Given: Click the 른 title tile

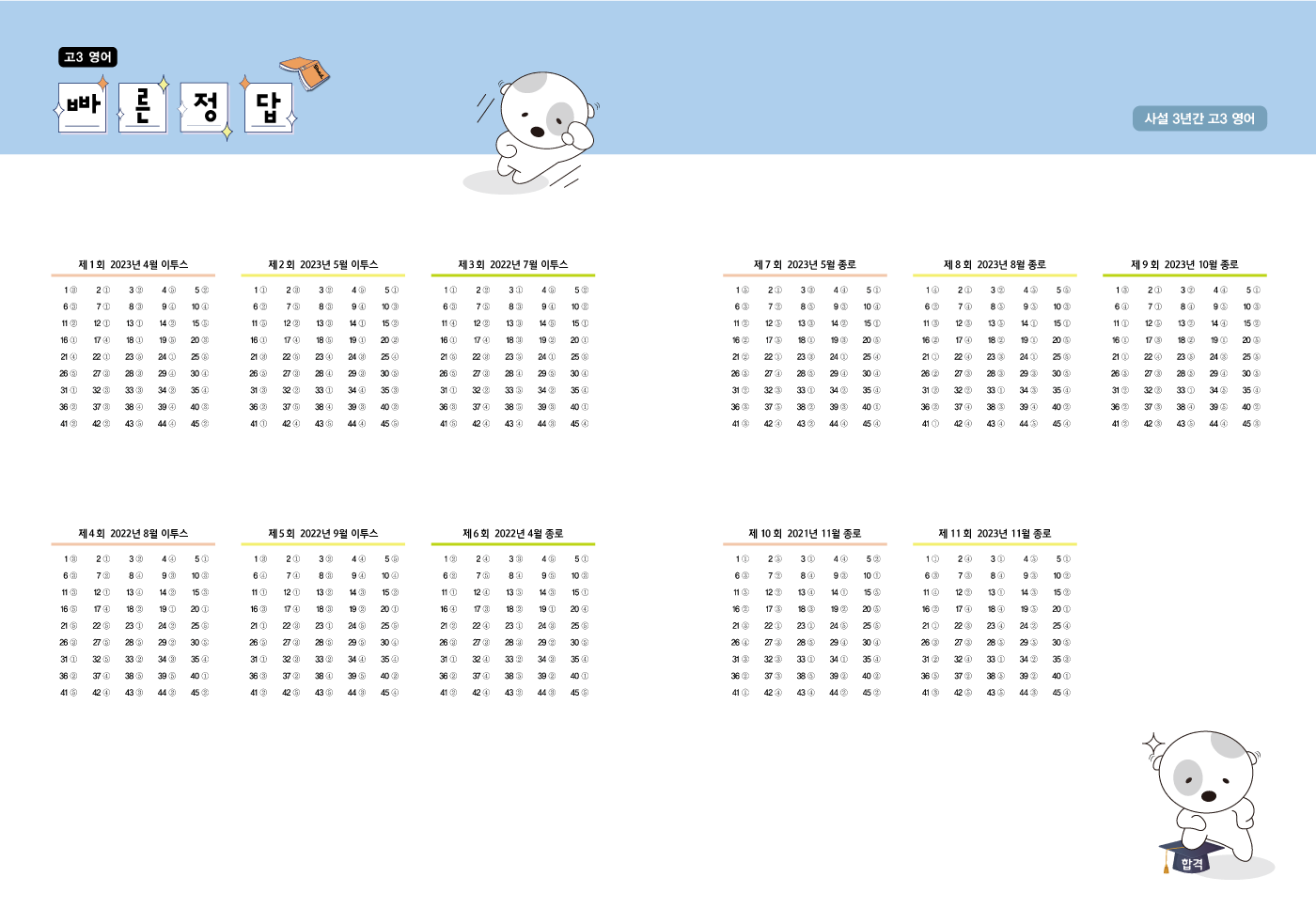Looking at the screenshot, I should point(143,107).
